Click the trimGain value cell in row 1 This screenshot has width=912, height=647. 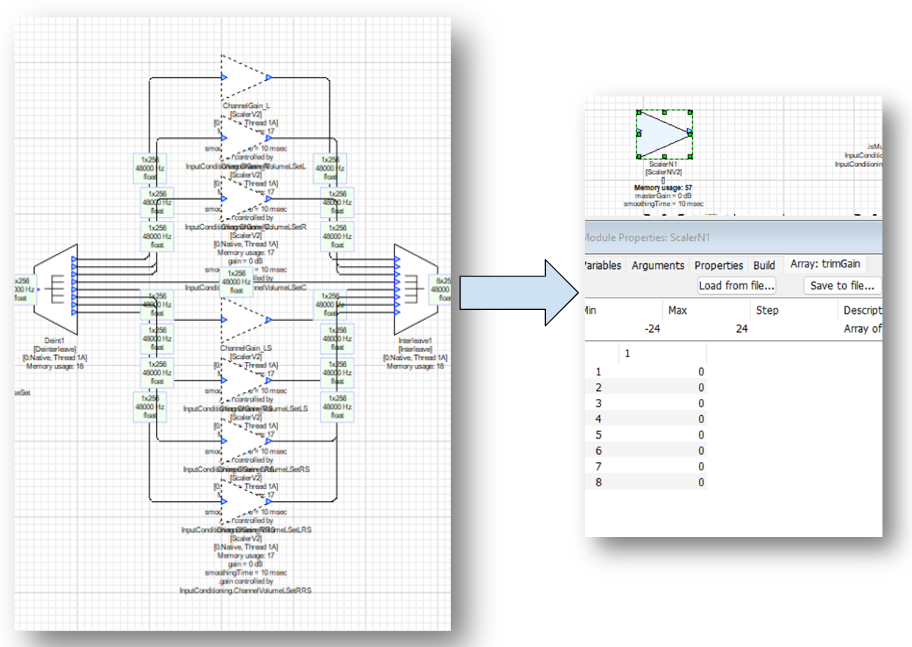pos(663,371)
